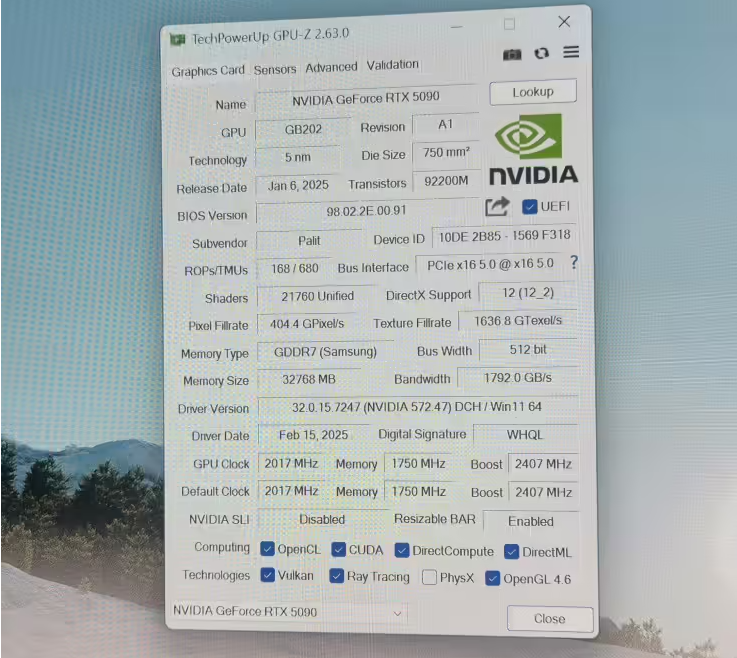Switch to the Sensors tab

tap(275, 70)
